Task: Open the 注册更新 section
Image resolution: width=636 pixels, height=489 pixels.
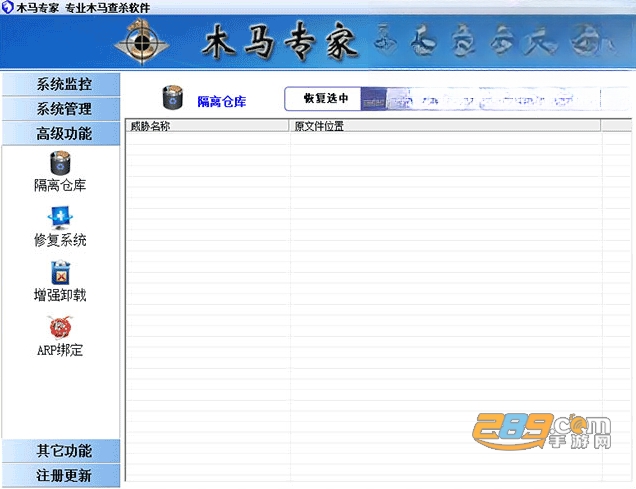Action: (x=61, y=475)
